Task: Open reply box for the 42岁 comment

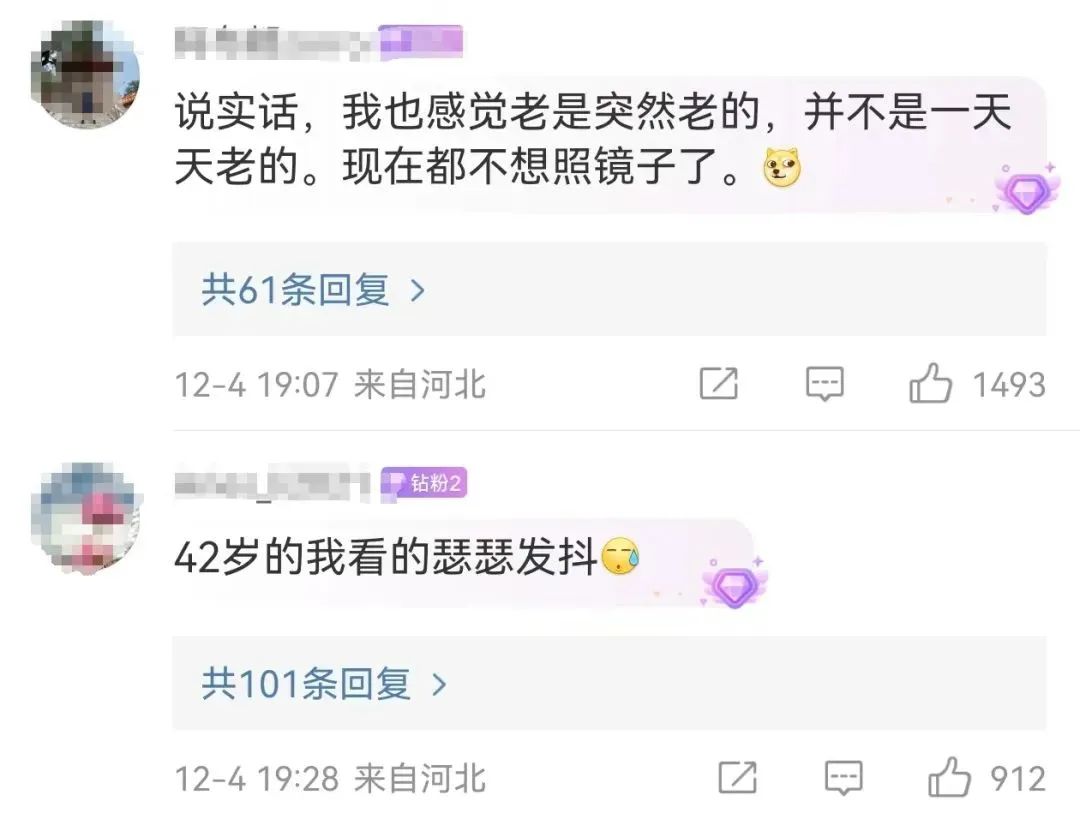Action: point(844,778)
